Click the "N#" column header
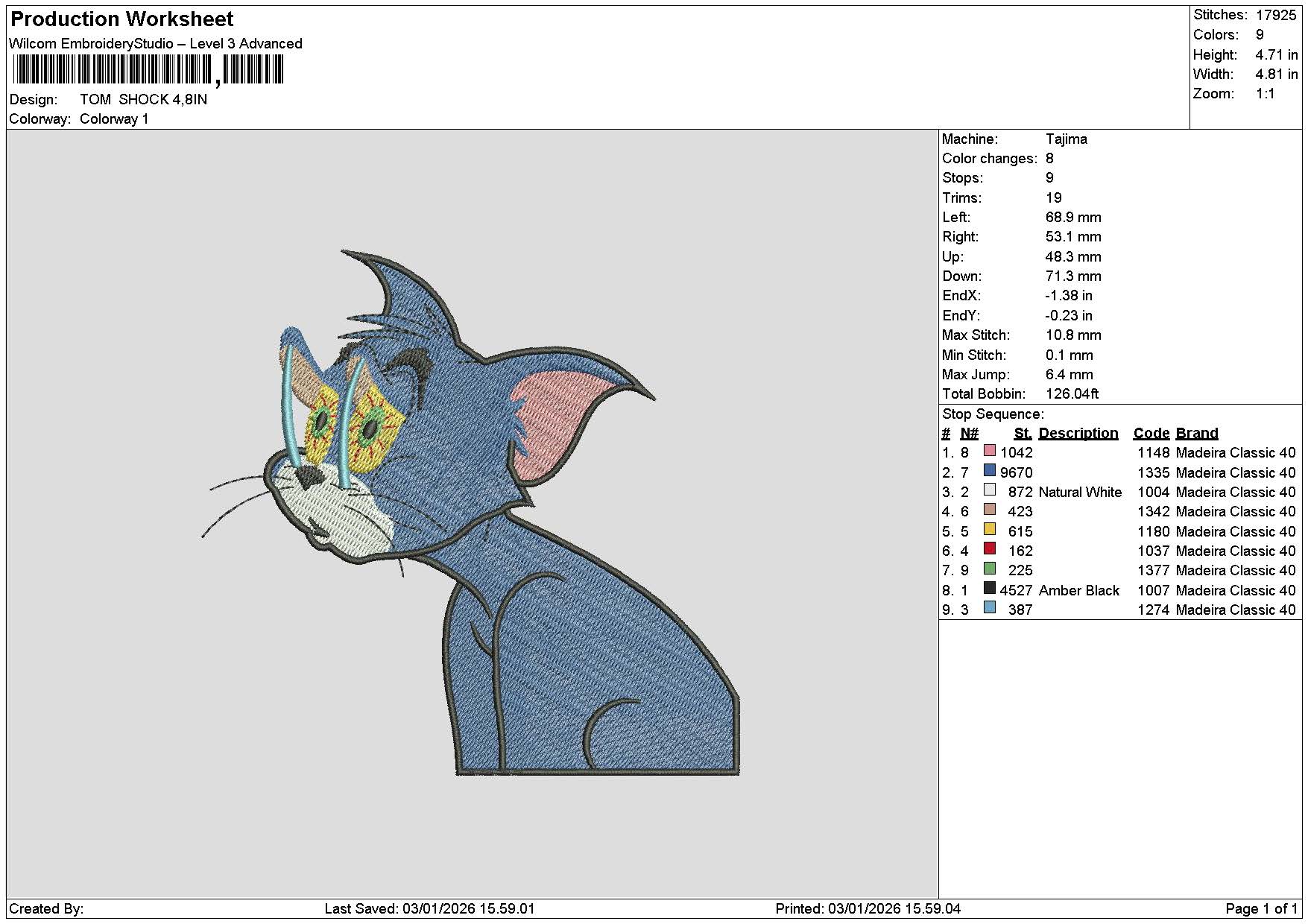 coord(969,434)
